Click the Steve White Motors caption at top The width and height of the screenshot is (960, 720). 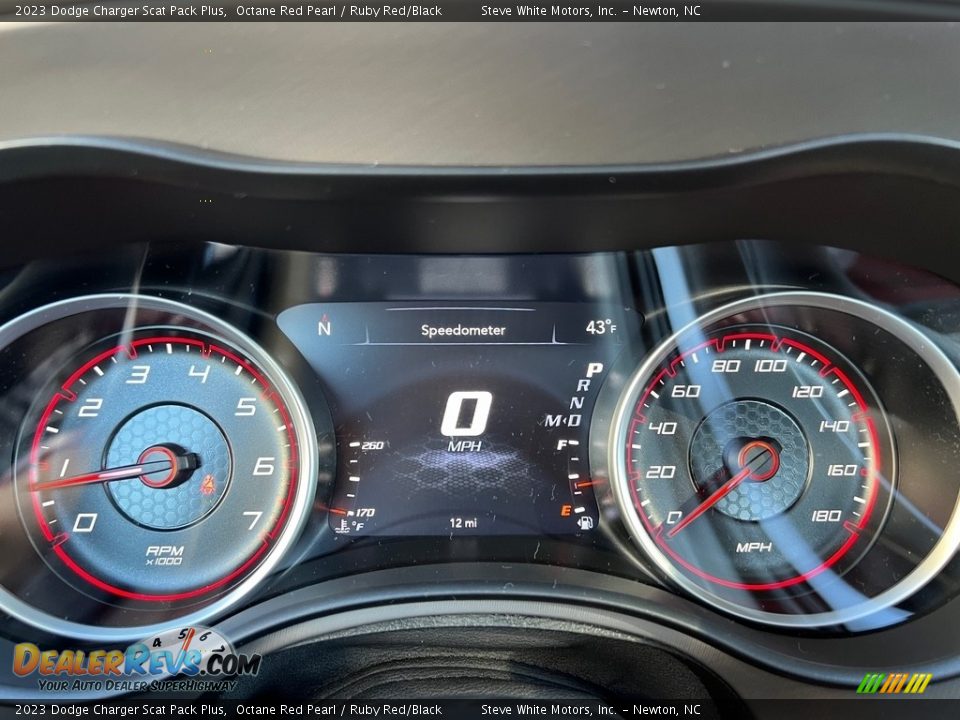tap(590, 10)
